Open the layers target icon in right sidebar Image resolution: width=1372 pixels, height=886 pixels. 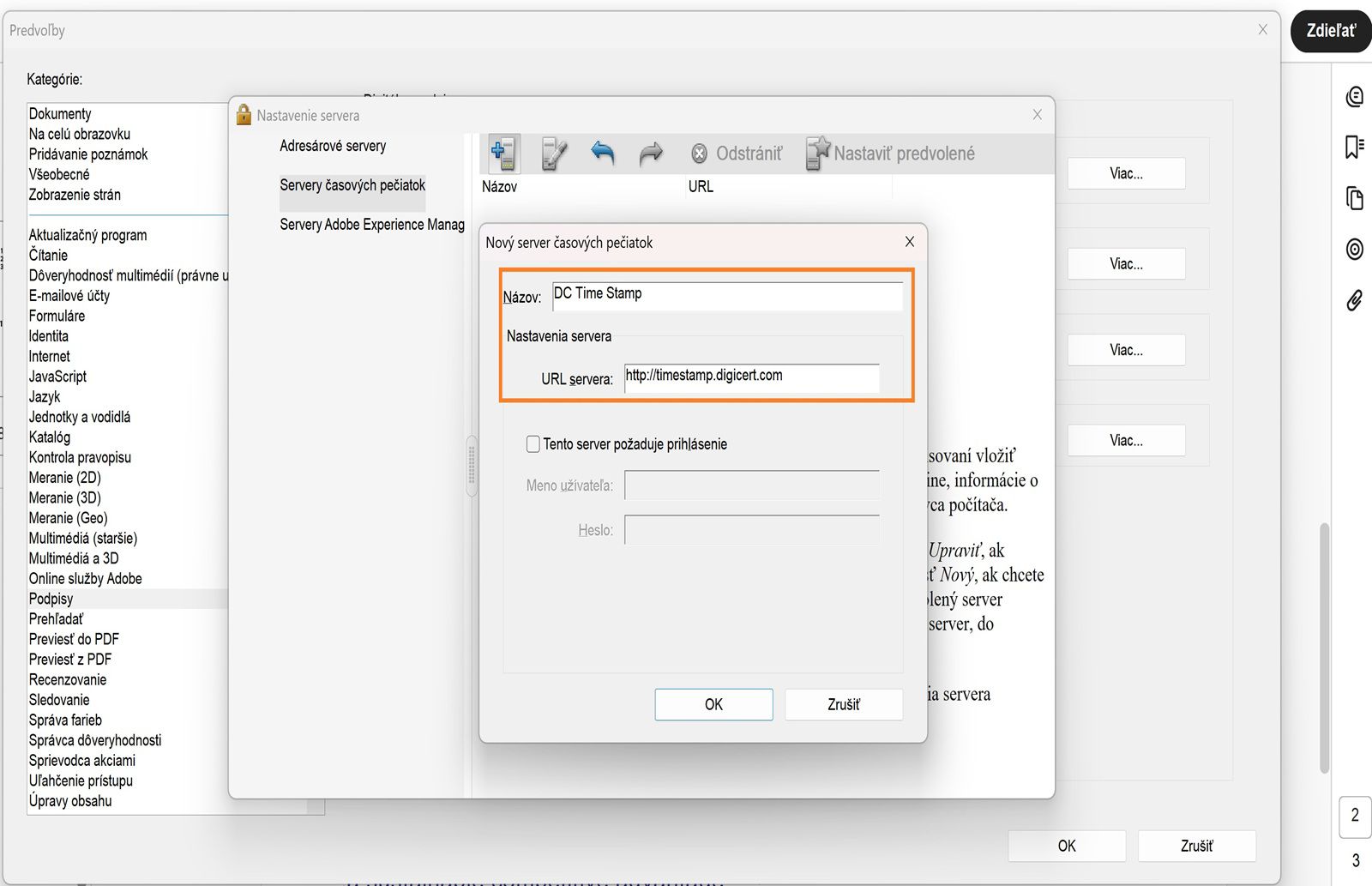[x=1354, y=249]
